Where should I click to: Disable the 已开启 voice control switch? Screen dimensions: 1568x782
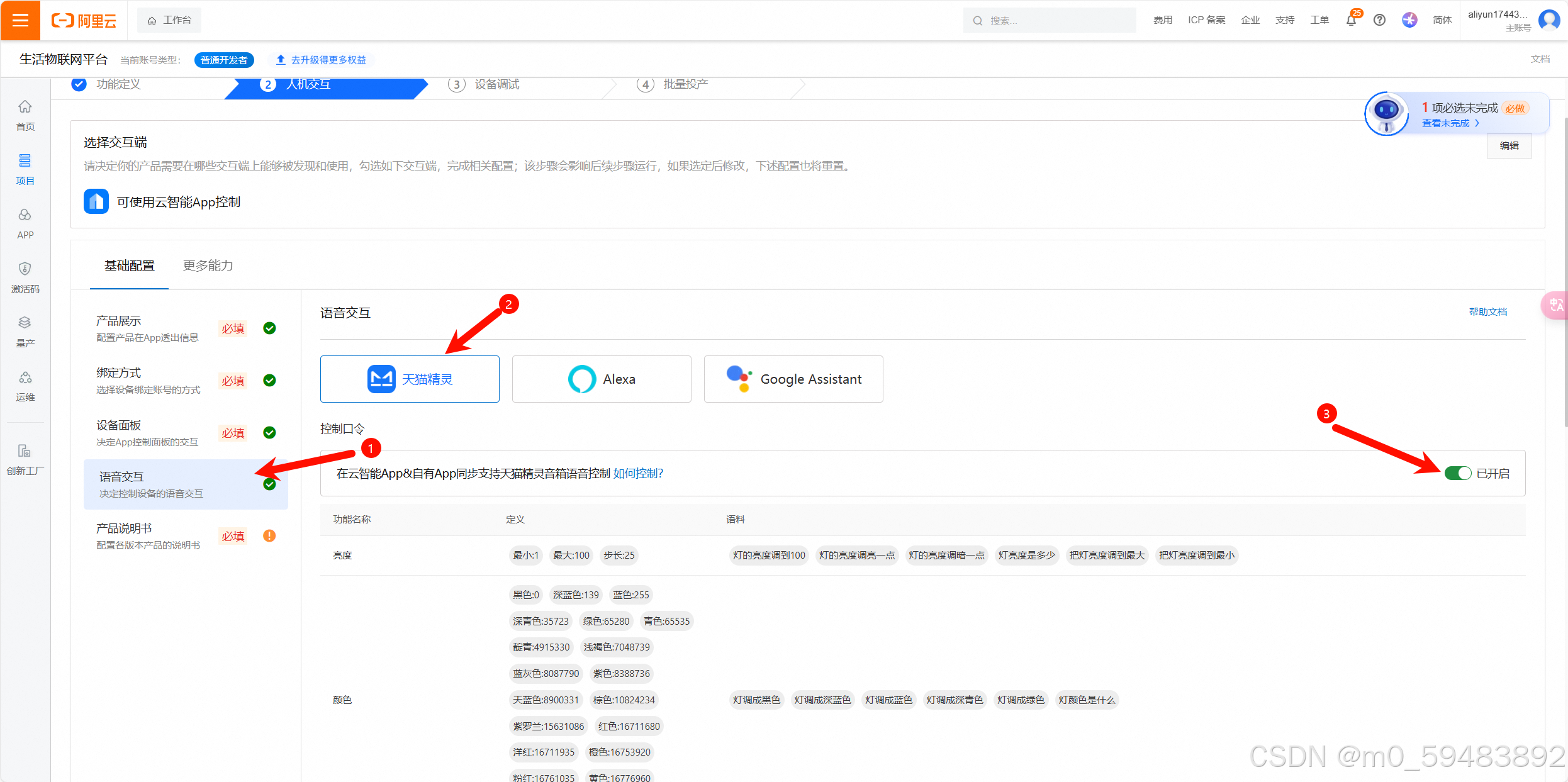1457,473
